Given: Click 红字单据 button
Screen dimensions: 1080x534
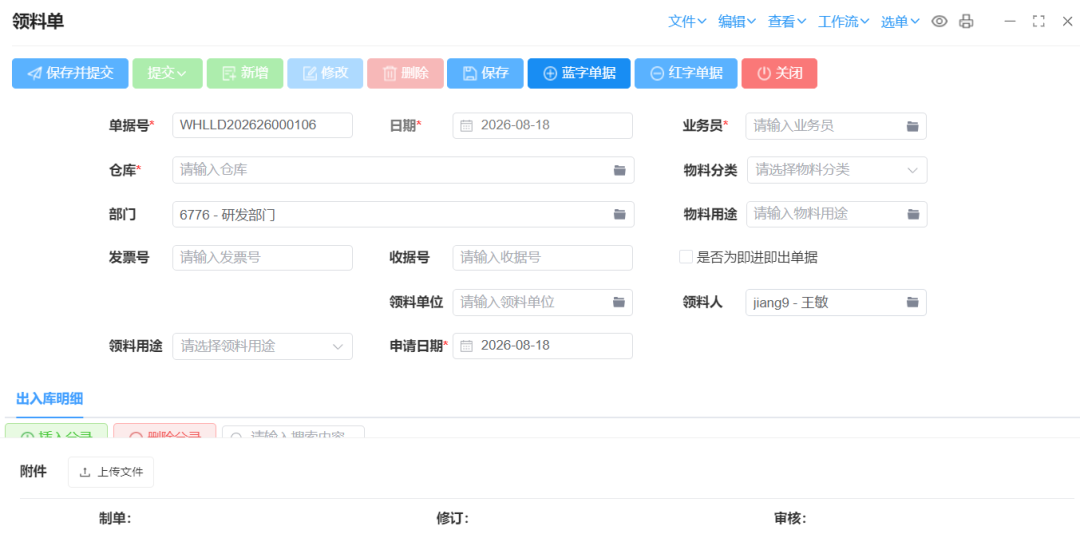Looking at the screenshot, I should (686, 73).
